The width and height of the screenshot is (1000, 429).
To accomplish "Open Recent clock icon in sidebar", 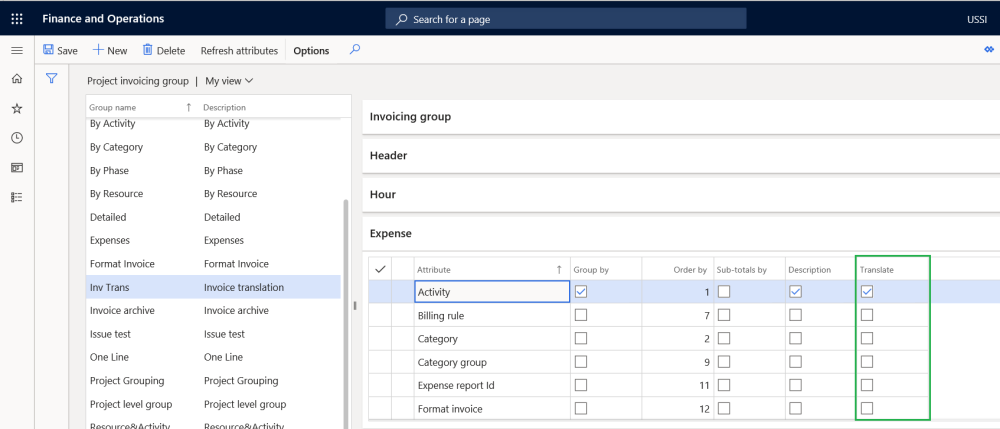I will click(x=17, y=138).
